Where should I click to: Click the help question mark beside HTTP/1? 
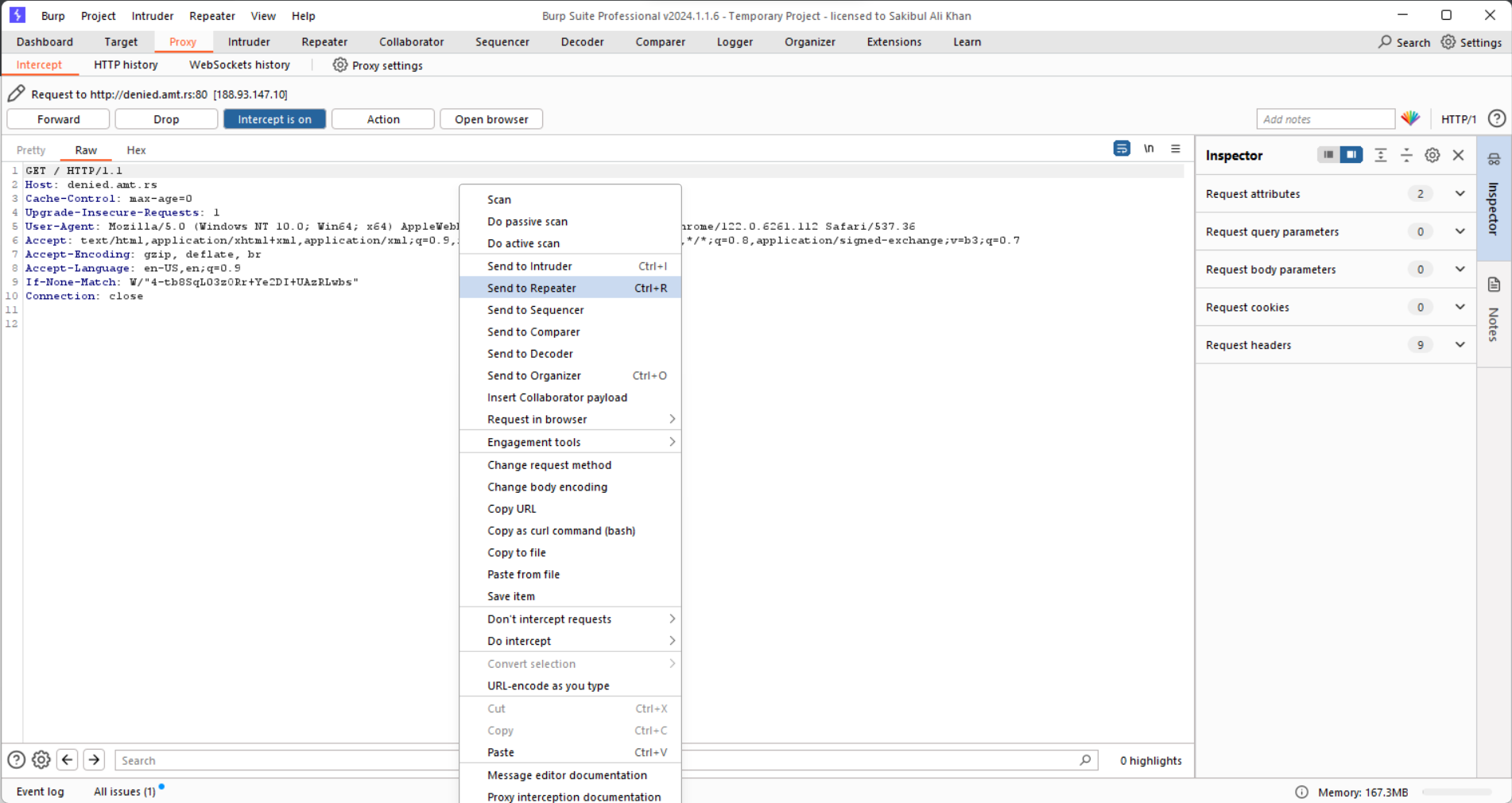tap(1496, 118)
